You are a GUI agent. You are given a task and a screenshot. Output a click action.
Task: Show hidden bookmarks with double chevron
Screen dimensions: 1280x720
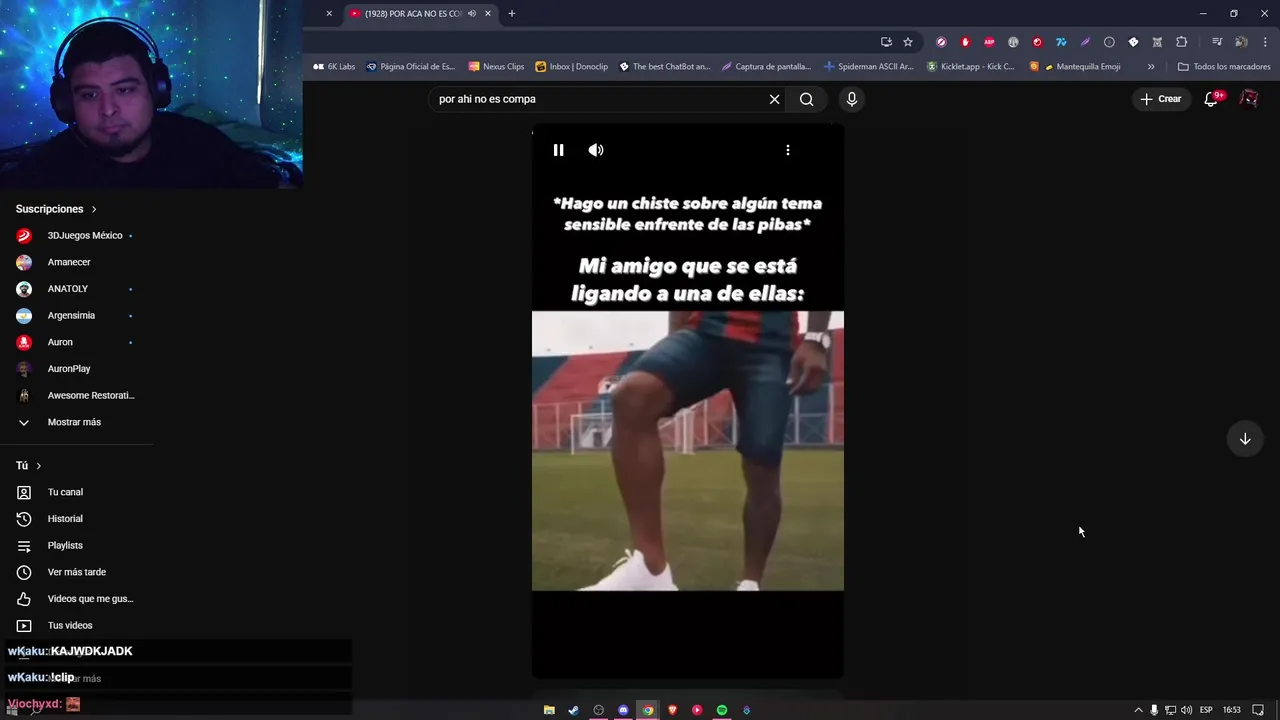[x=1151, y=67]
